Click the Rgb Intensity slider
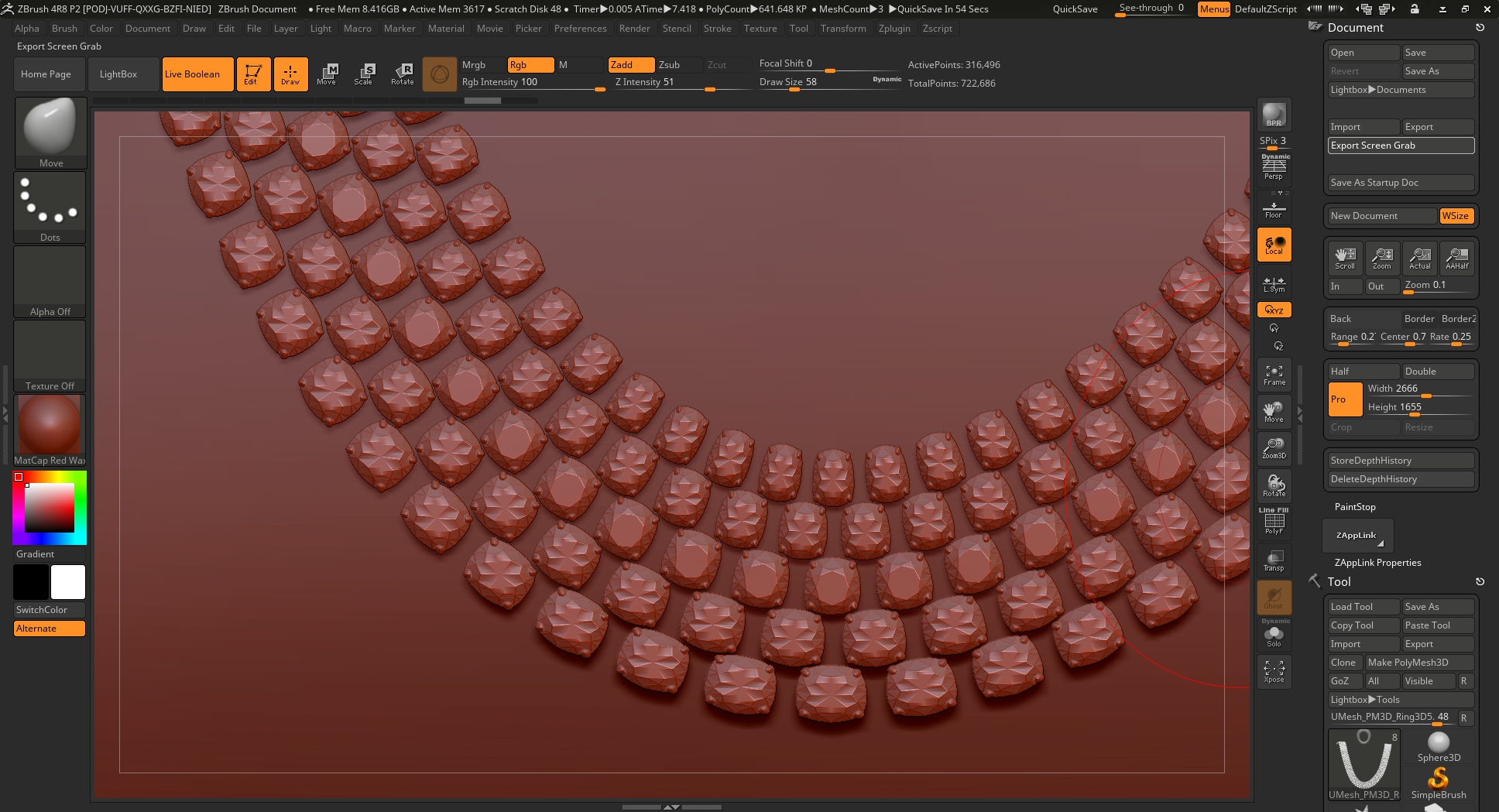The height and width of the screenshot is (812, 1499). click(x=533, y=83)
